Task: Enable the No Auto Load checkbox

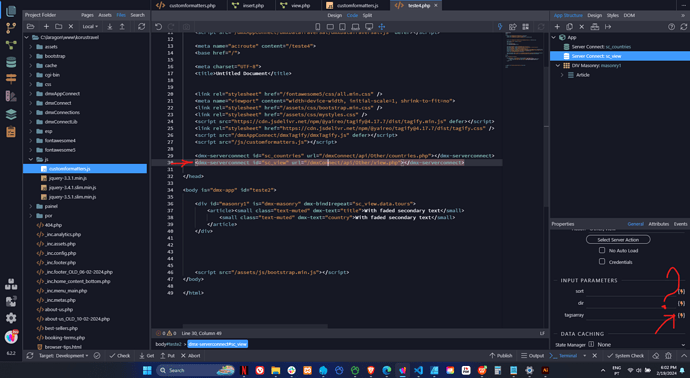Action: tap(602, 250)
